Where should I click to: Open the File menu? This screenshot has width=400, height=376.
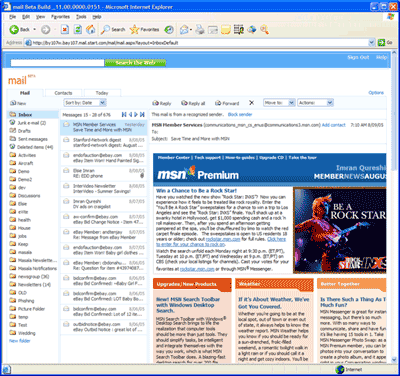[x=13, y=17]
